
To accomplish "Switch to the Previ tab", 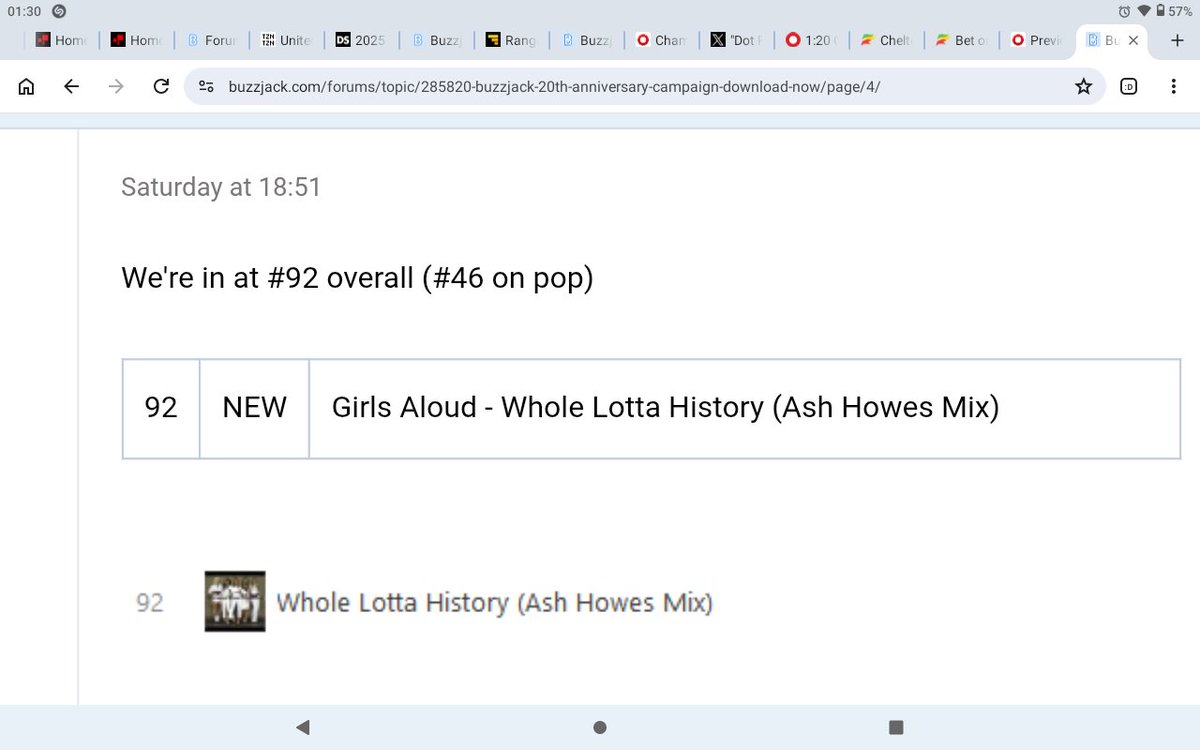I will pos(1035,41).
